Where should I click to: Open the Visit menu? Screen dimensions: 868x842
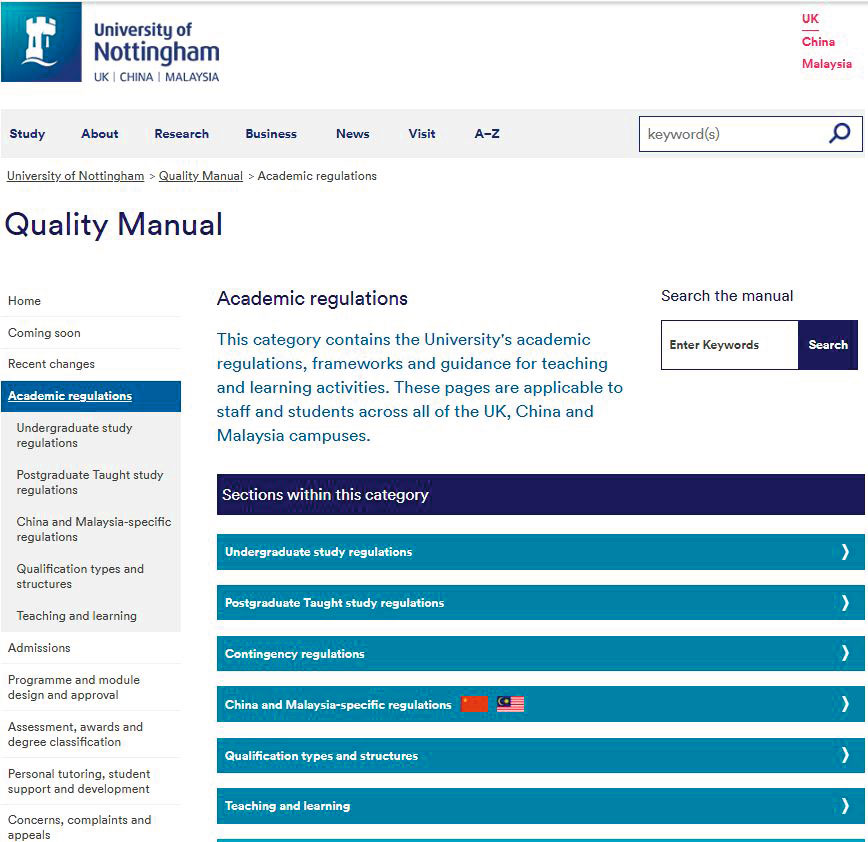pyautogui.click(x=422, y=134)
